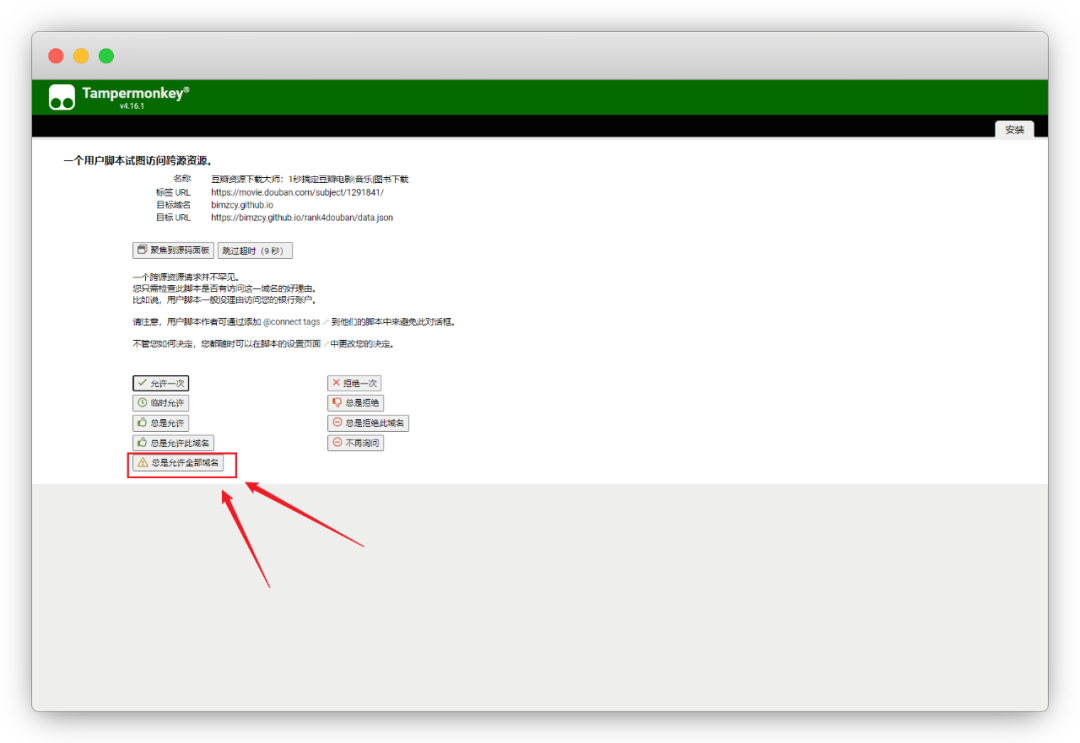Minimize the window with the yellow button
The width and height of the screenshot is (1080, 743).
point(81,56)
